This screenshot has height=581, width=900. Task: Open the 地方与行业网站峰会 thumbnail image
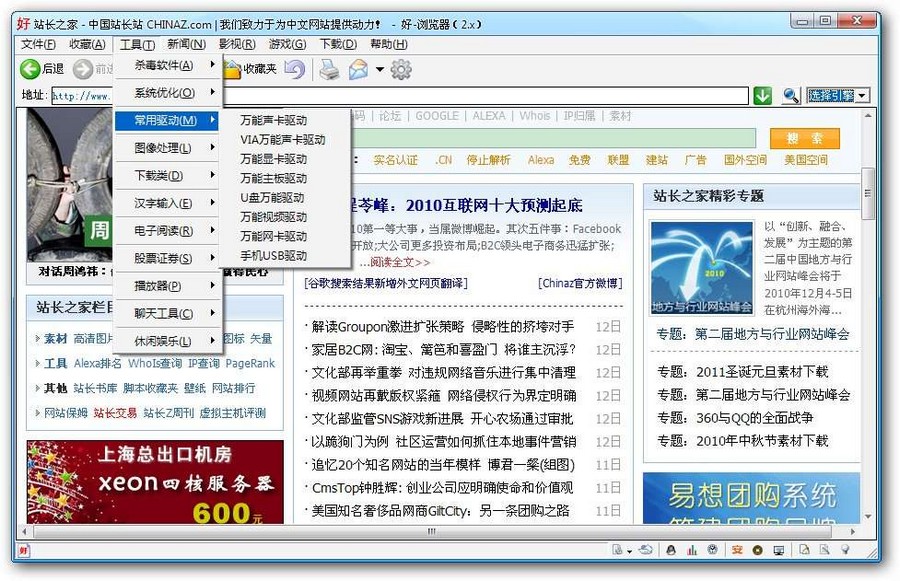[x=701, y=268]
